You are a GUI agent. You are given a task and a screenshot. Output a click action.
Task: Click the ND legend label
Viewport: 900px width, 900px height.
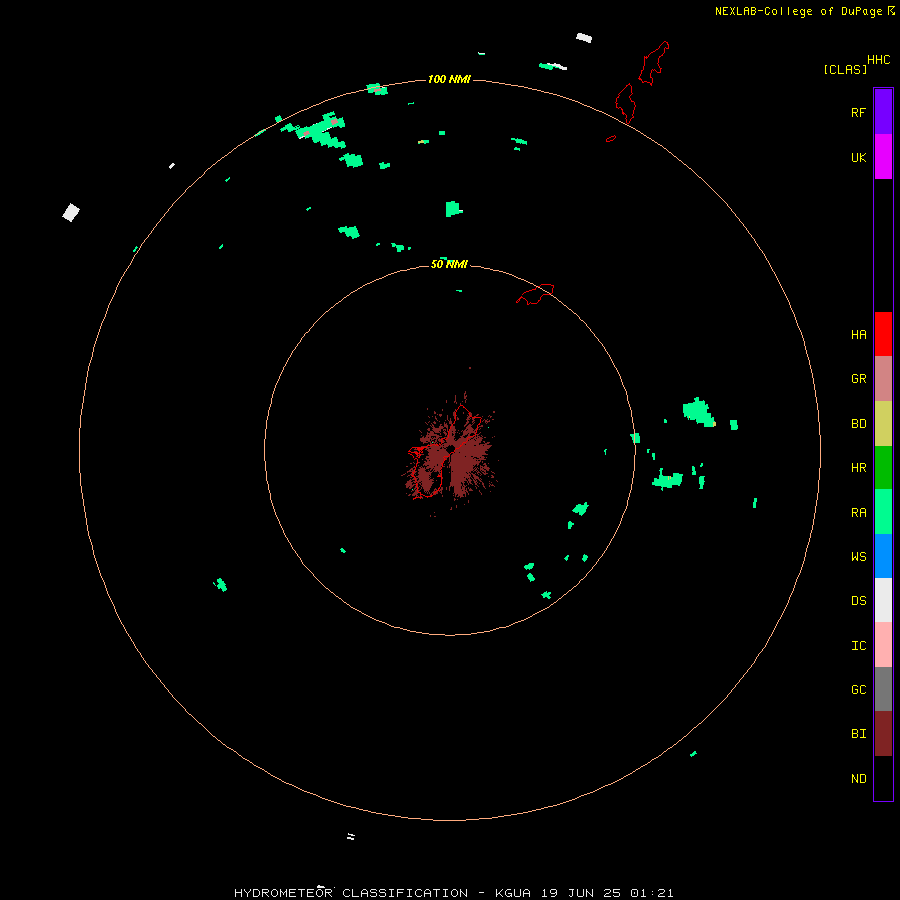point(858,779)
